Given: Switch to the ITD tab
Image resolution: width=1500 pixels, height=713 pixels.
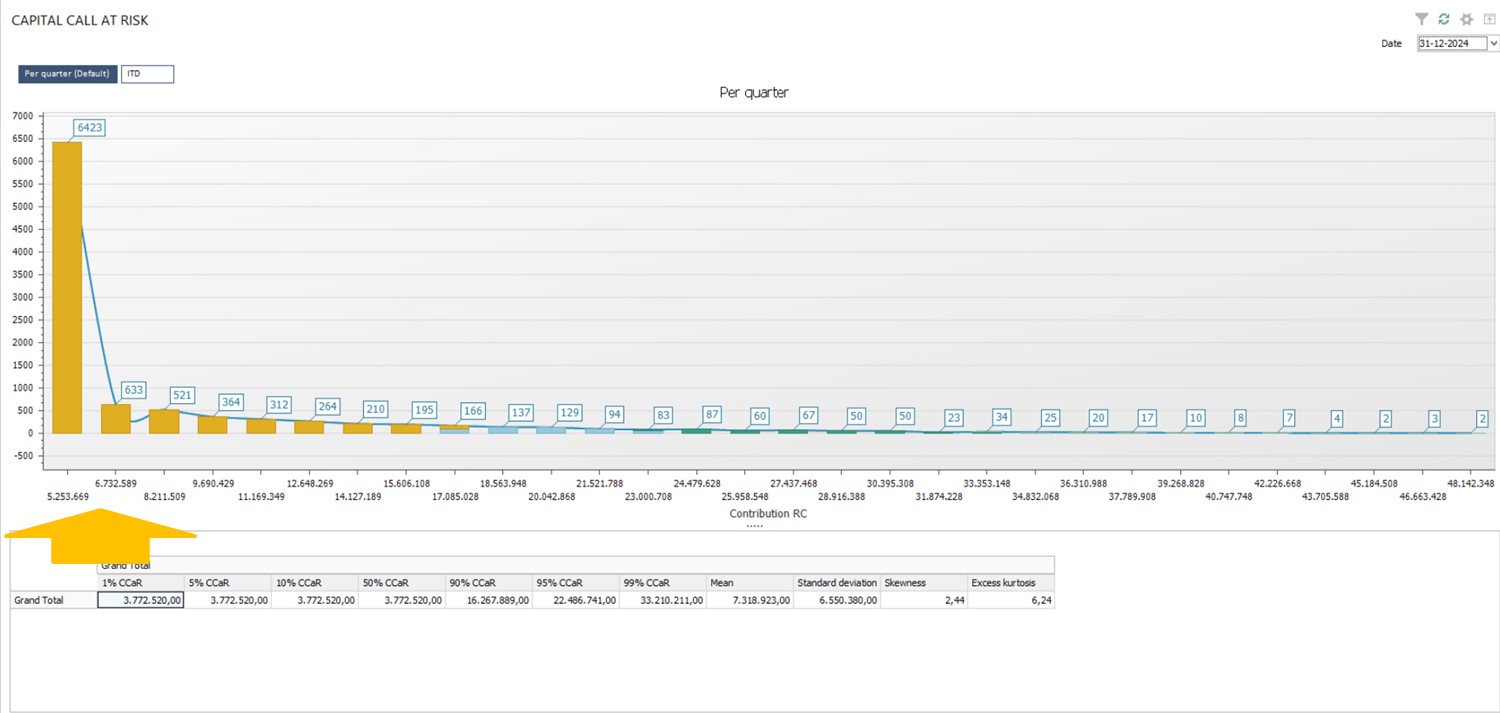Looking at the screenshot, I should 147,74.
